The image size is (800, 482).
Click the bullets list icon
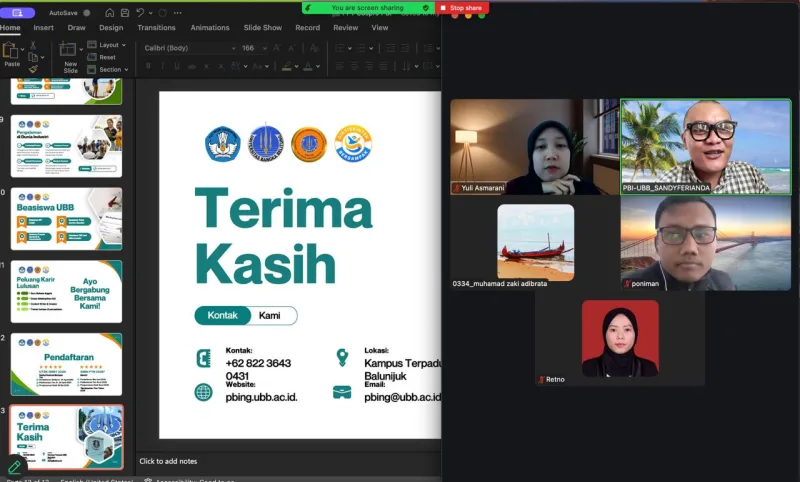pos(339,48)
